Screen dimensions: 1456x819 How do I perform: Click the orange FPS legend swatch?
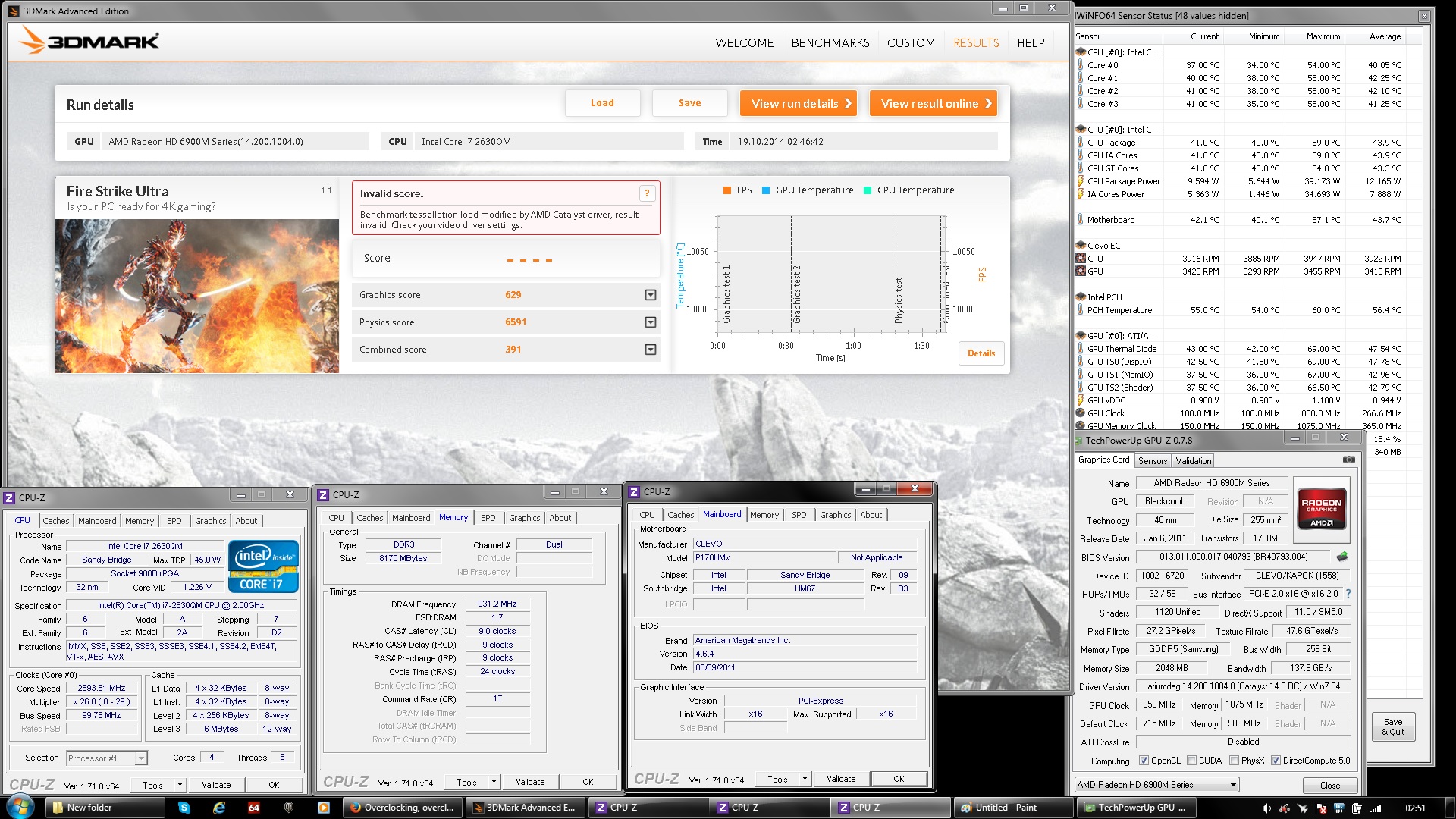[727, 190]
